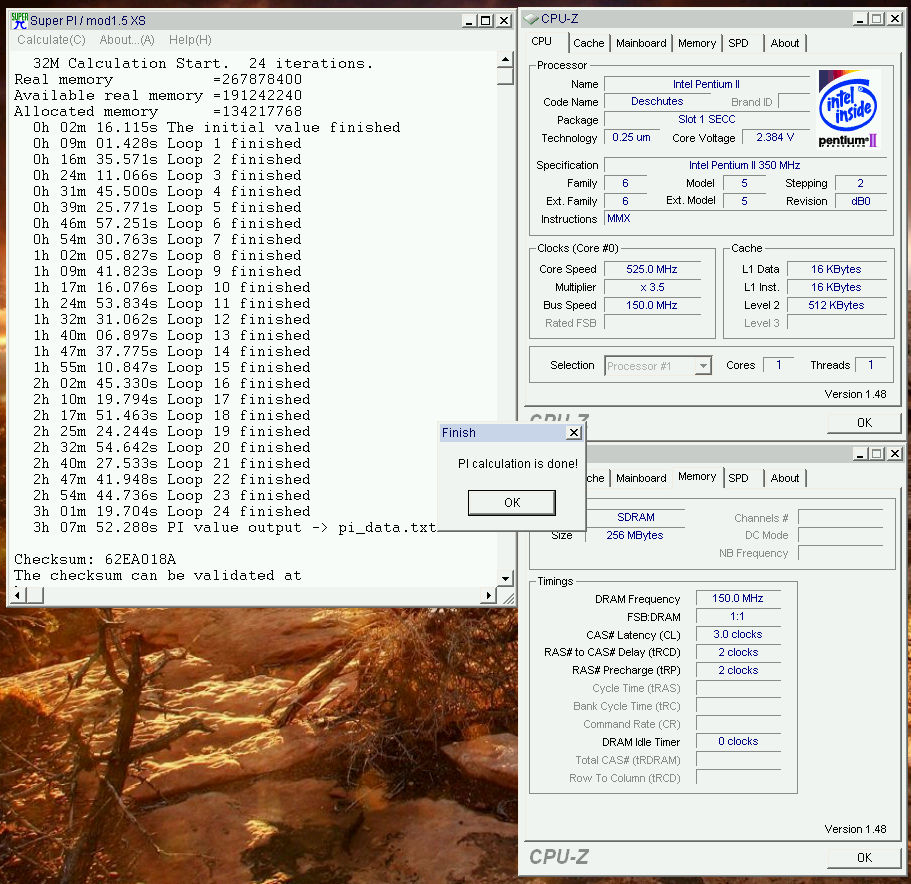
Task: Open the About...(A) menu in Super PI
Action: coord(127,39)
